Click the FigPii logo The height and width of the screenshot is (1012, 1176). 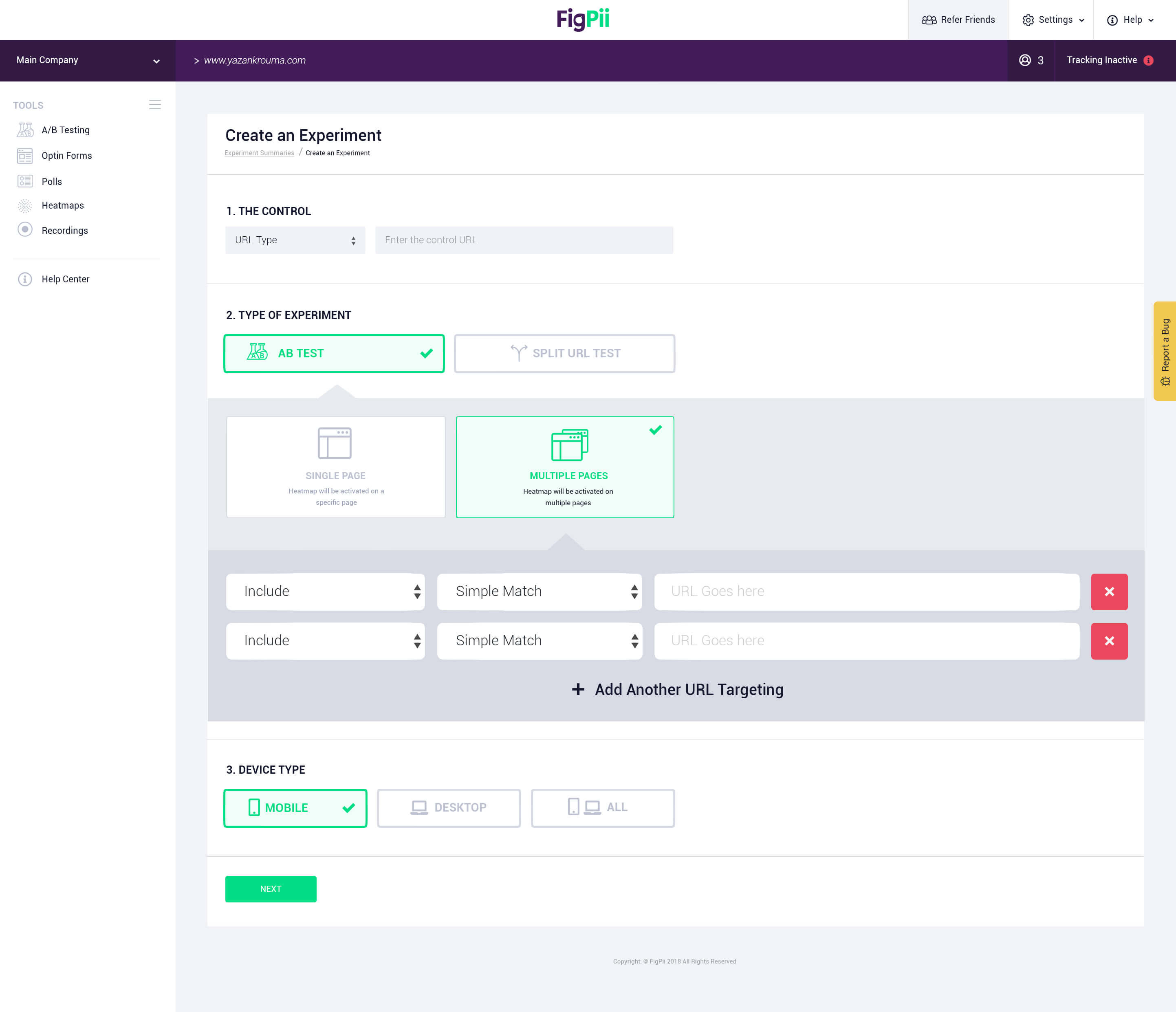click(583, 19)
